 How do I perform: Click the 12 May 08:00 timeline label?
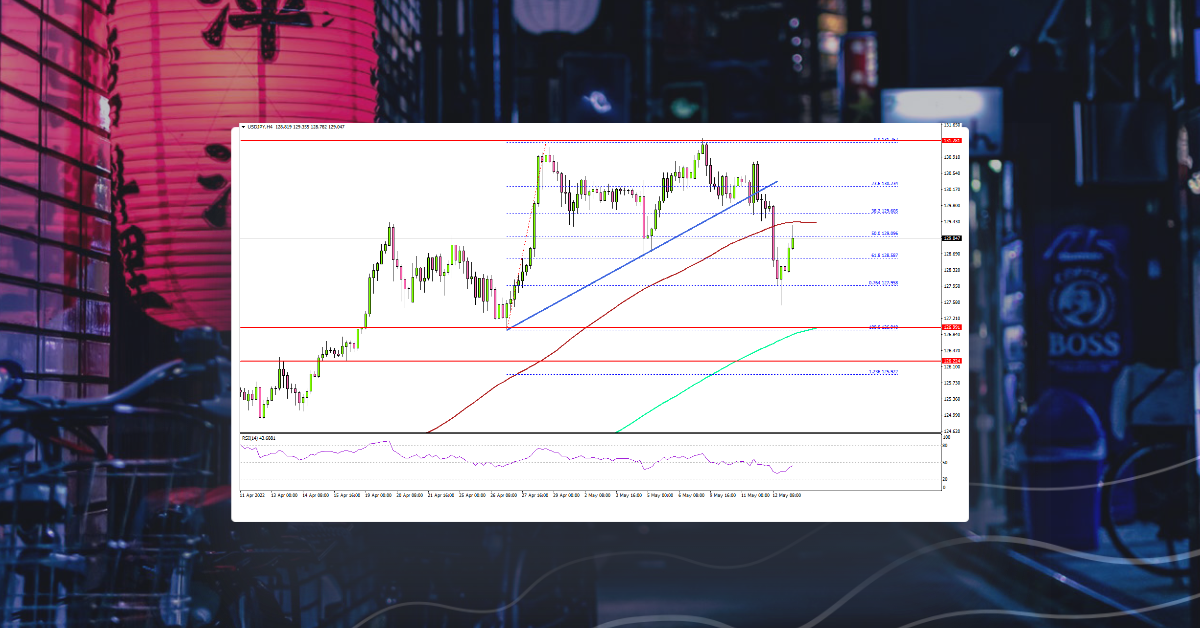pos(785,493)
